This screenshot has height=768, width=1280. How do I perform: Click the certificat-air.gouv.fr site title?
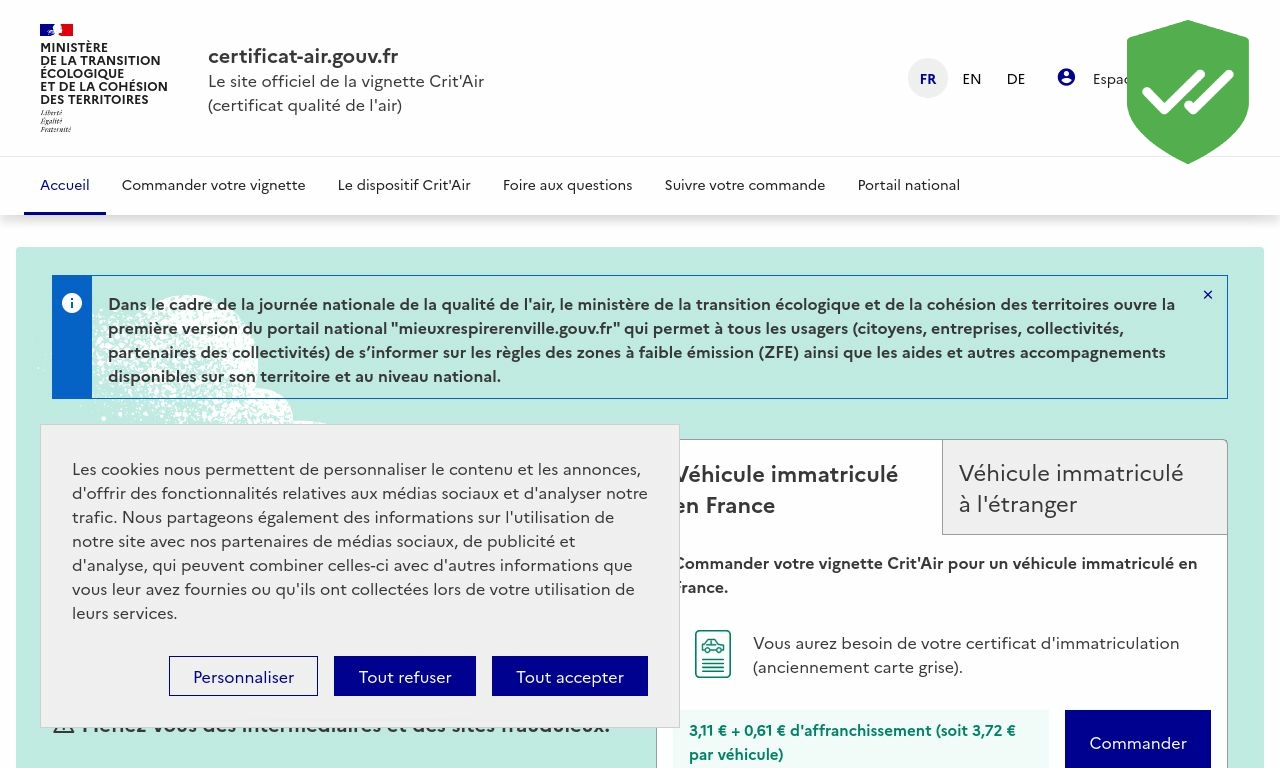(x=303, y=56)
